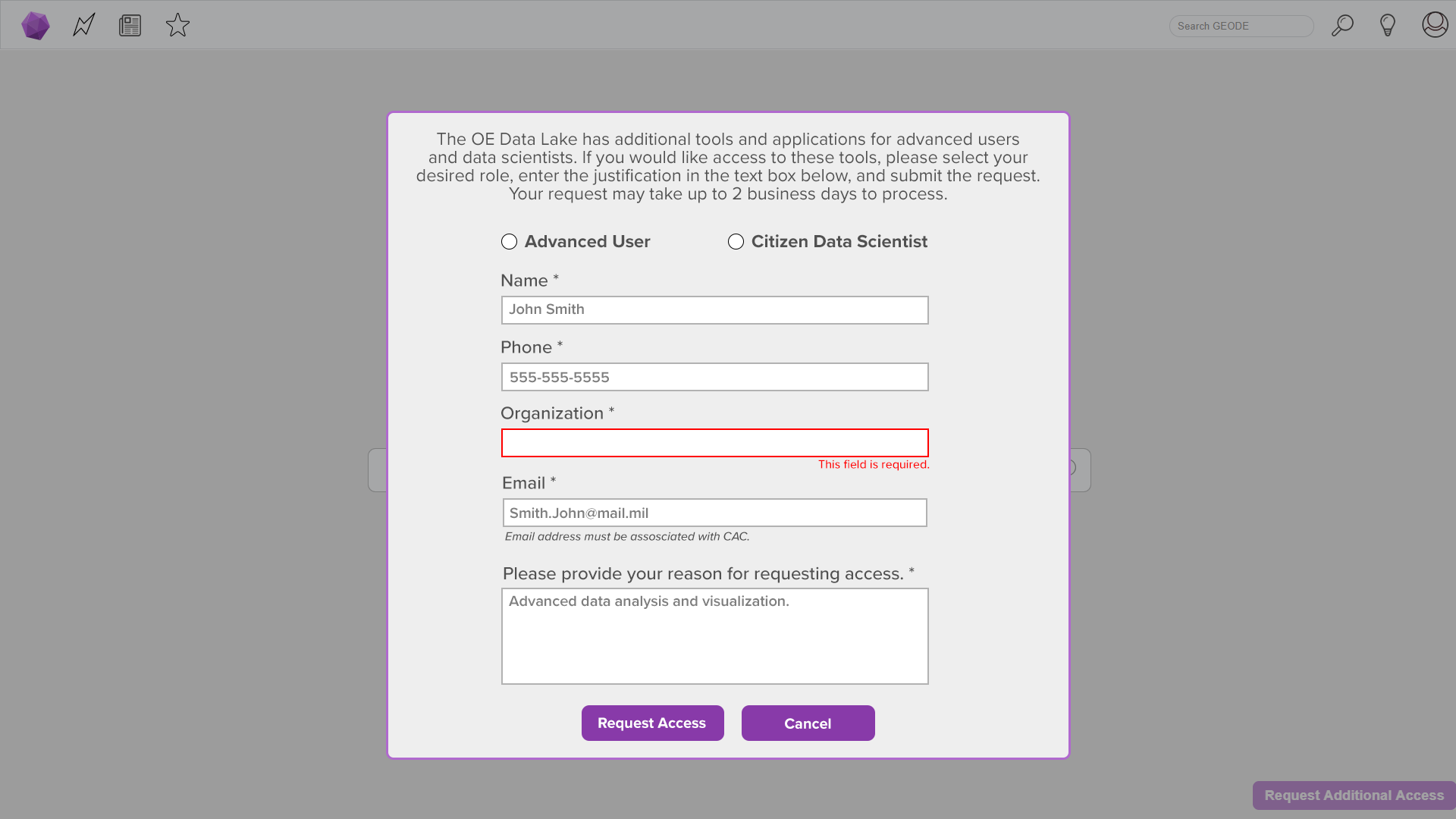Click the star favorites icon
Image resolution: width=1456 pixels, height=819 pixels.
point(177,25)
